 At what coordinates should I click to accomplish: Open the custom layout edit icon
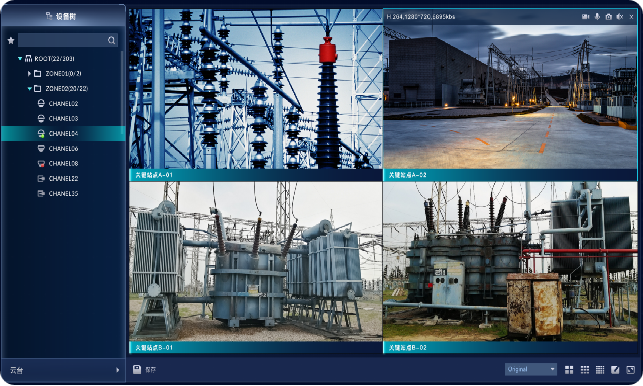point(615,370)
